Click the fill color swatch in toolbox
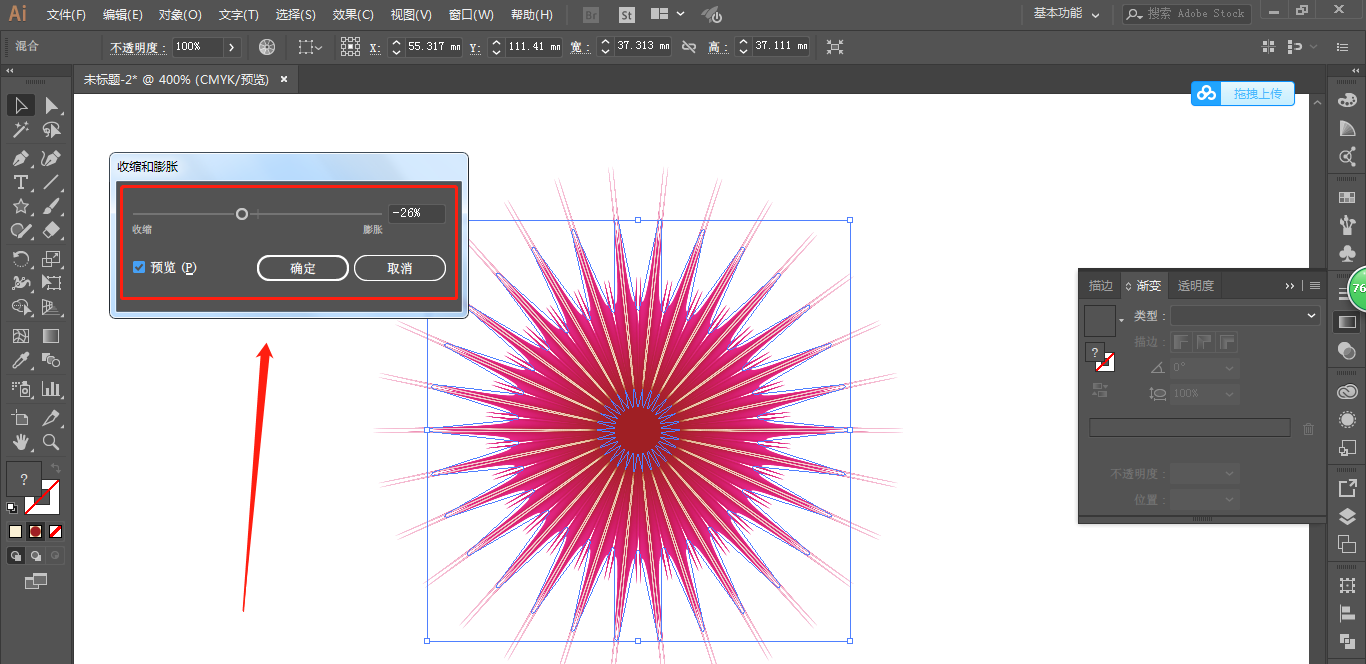The width and height of the screenshot is (1366, 664). tap(24, 479)
